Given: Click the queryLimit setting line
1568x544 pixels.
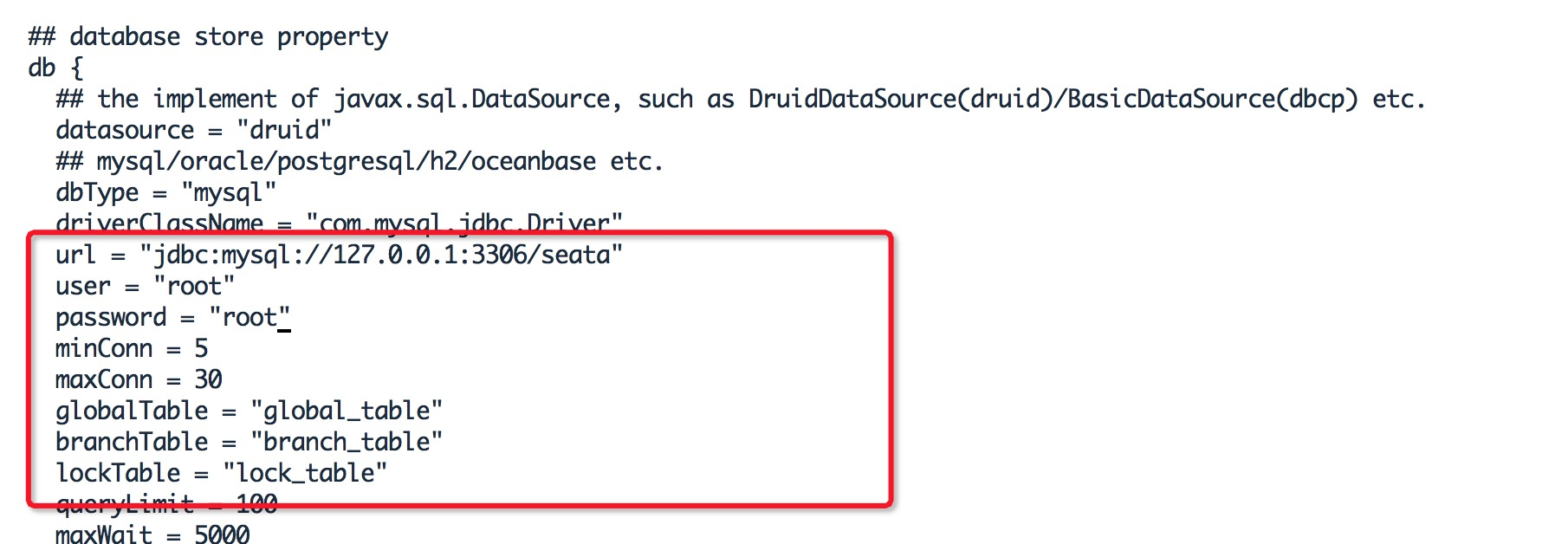Looking at the screenshot, I should (166, 504).
